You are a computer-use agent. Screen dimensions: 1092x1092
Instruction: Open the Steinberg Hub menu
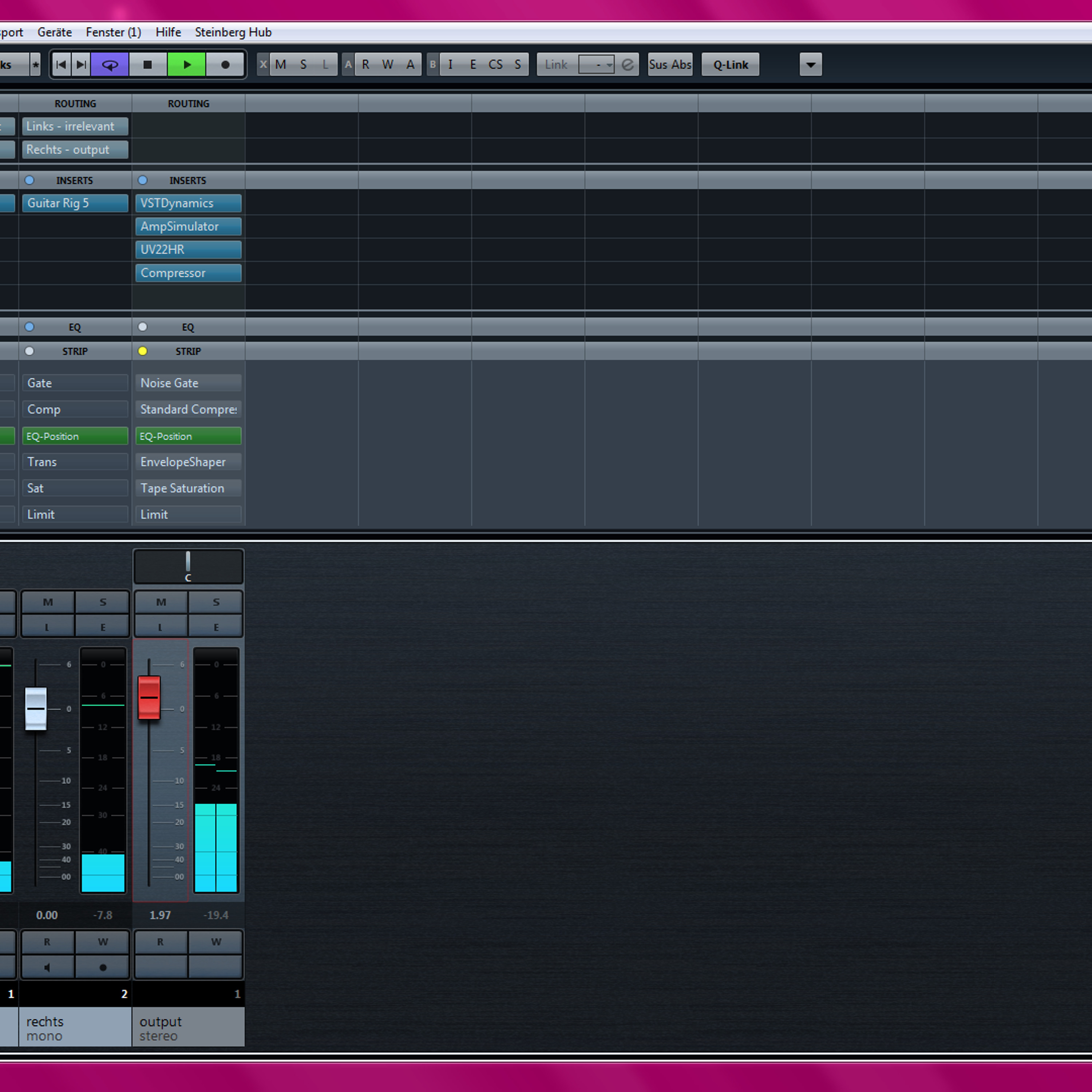coord(233,32)
